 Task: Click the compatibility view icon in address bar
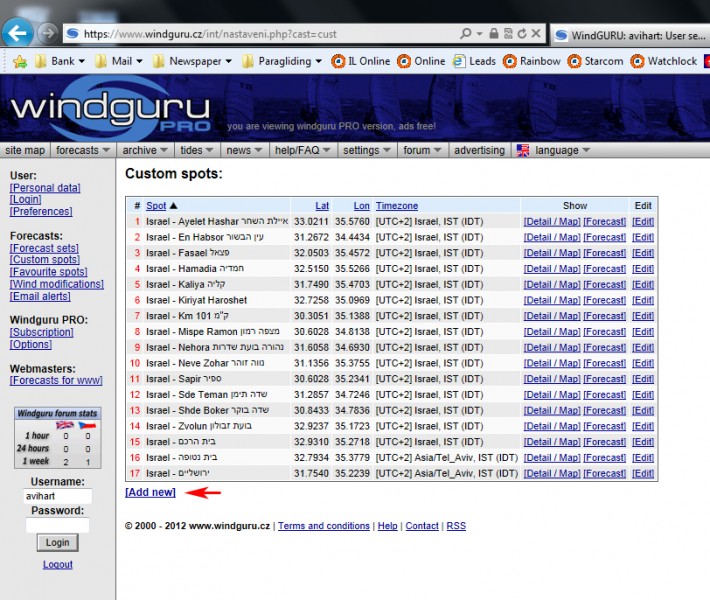(x=508, y=34)
